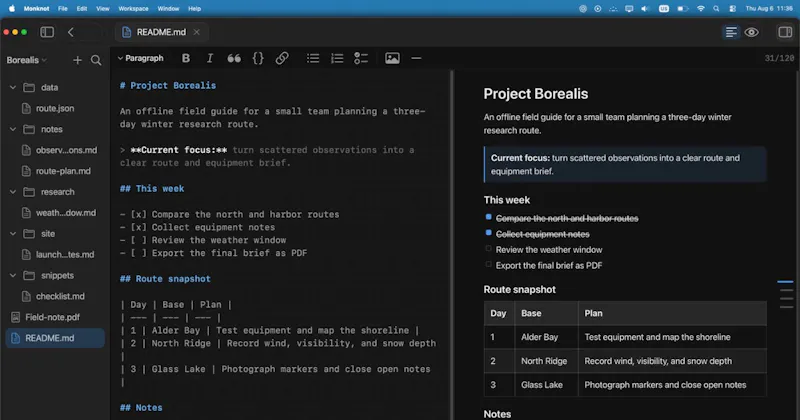
Task: Collapse the notes folder
Action: (x=13, y=129)
